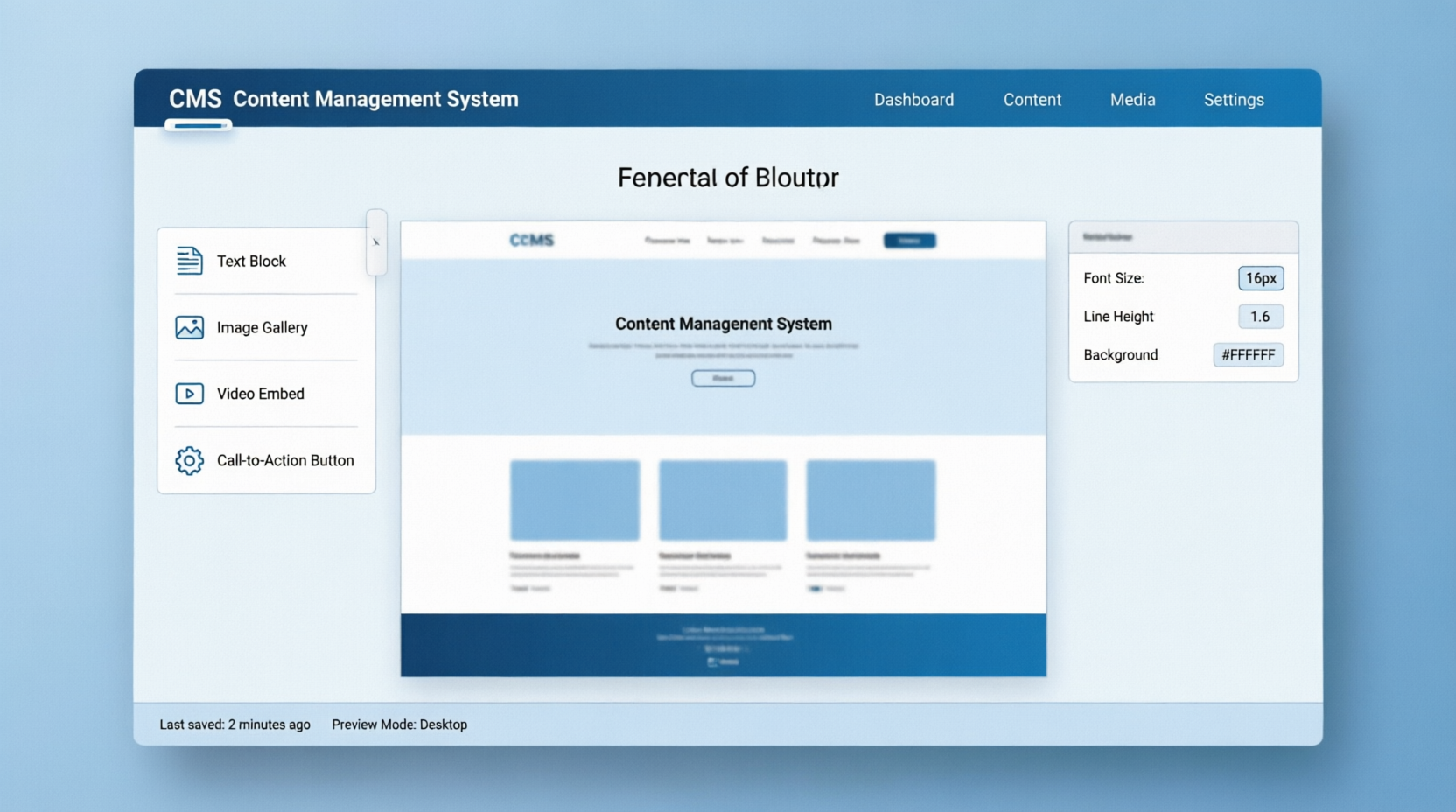This screenshot has height=812, width=1456.
Task: Choose the Video Embed play icon
Action: coord(189,394)
